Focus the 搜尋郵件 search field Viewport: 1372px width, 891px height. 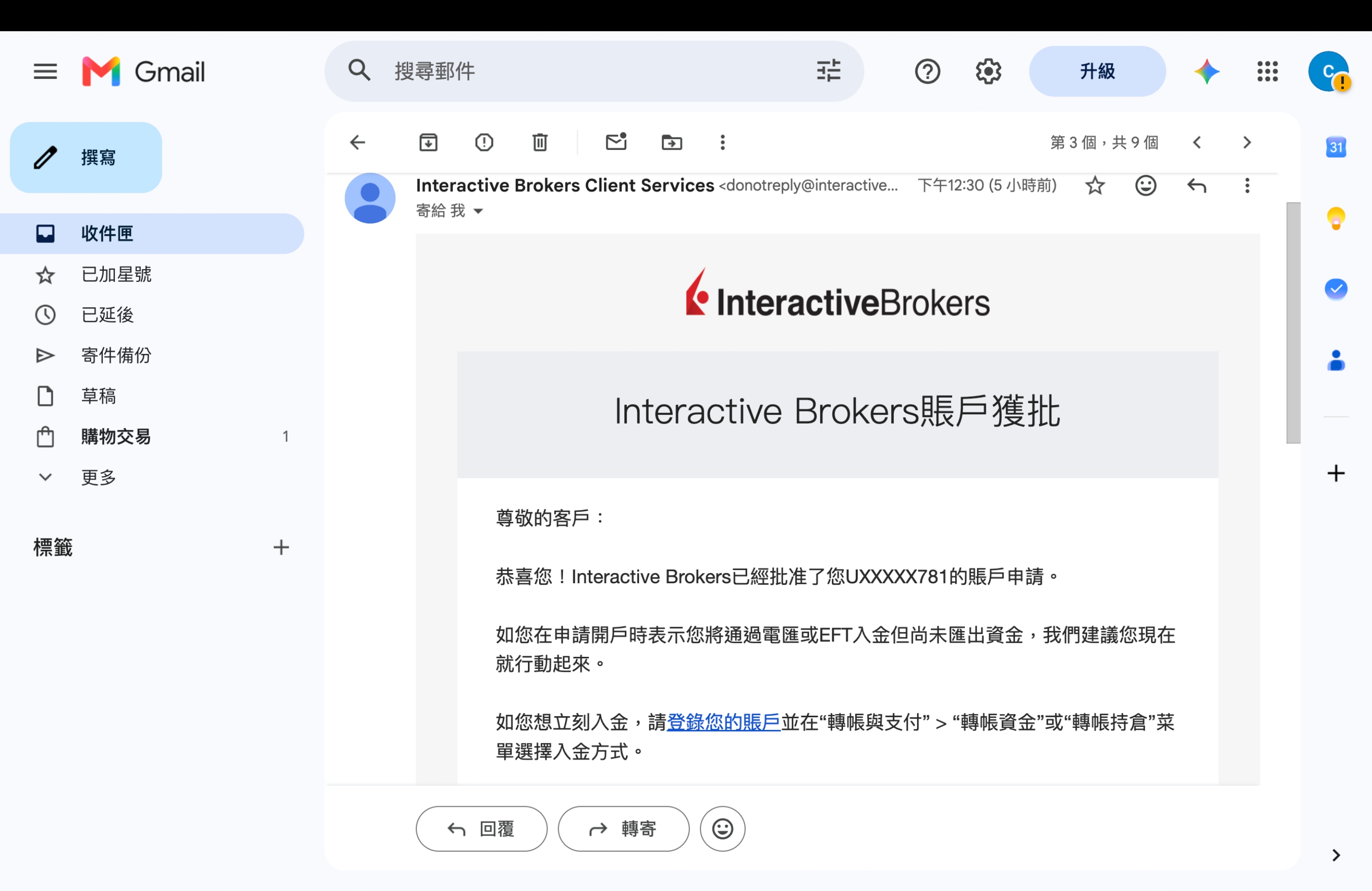594,72
